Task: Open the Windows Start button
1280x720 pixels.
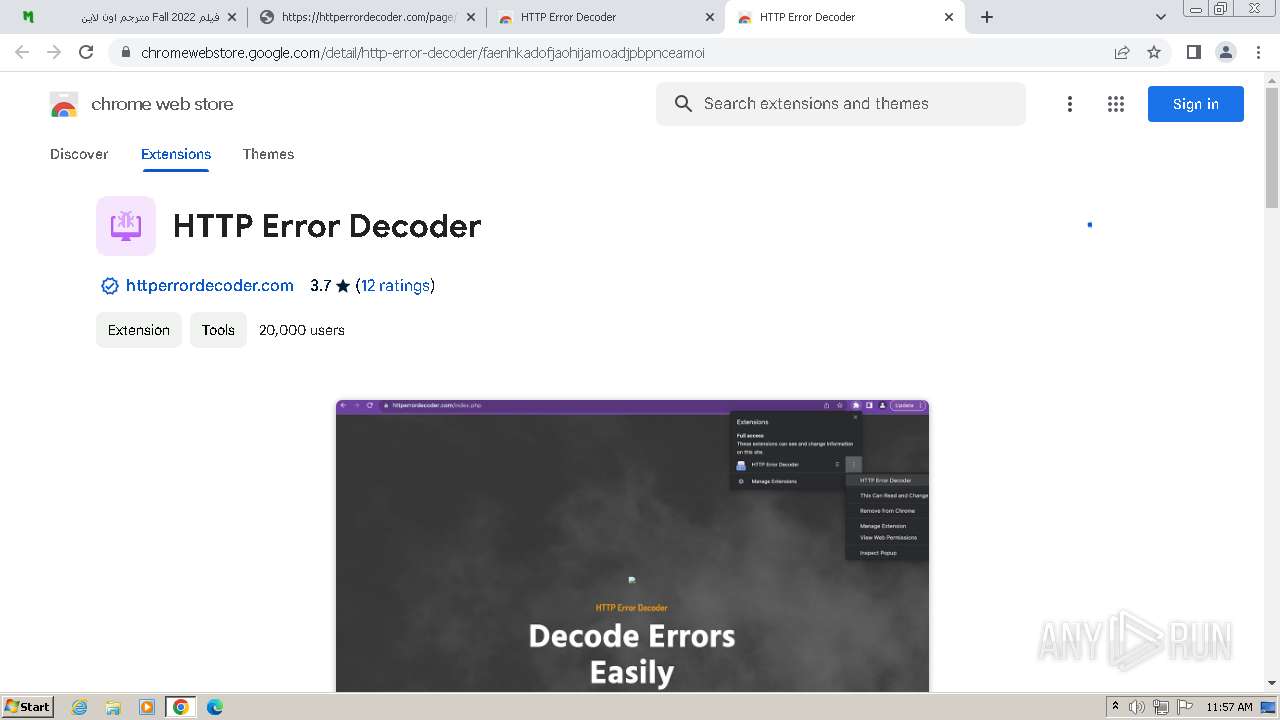Action: pos(27,707)
